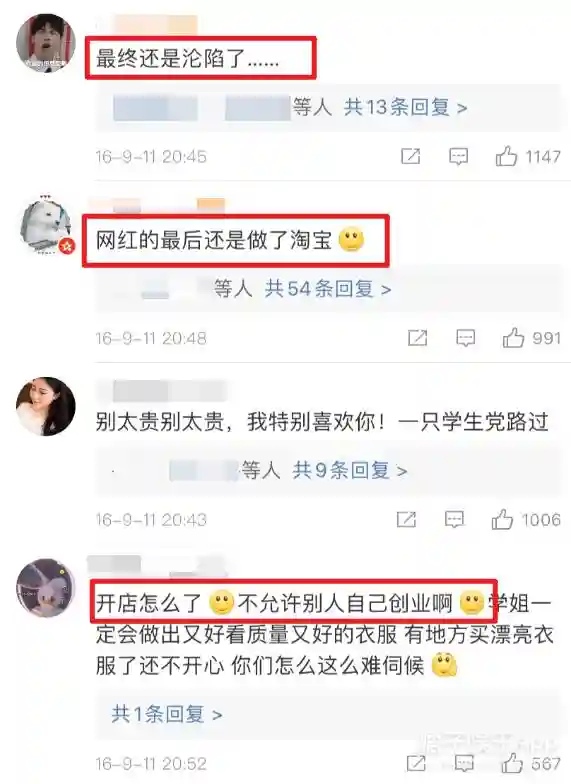
Task: Open the fourth commenter's purple avatar
Action: (45, 588)
